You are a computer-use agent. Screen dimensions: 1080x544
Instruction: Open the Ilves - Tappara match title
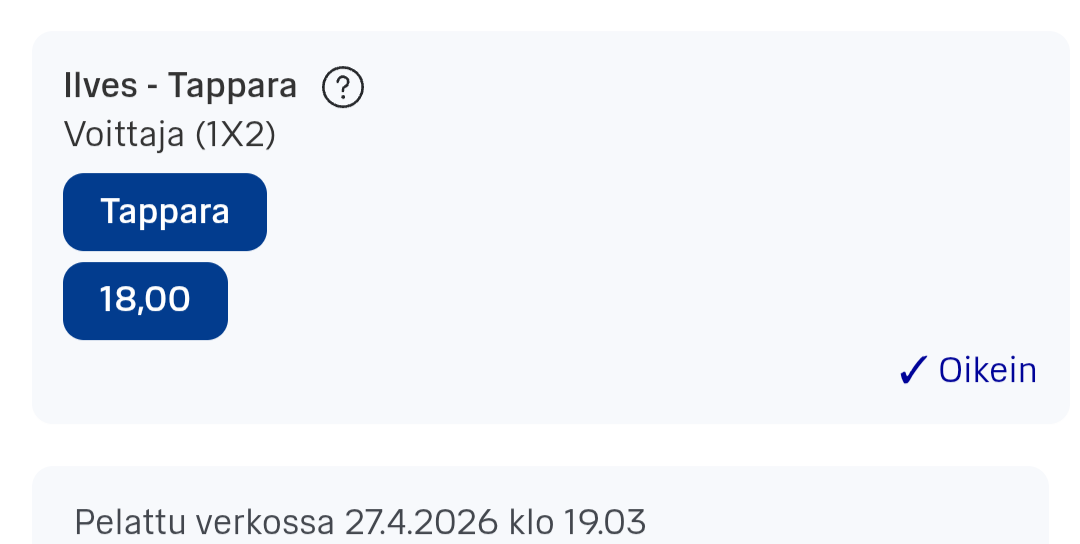(180, 87)
